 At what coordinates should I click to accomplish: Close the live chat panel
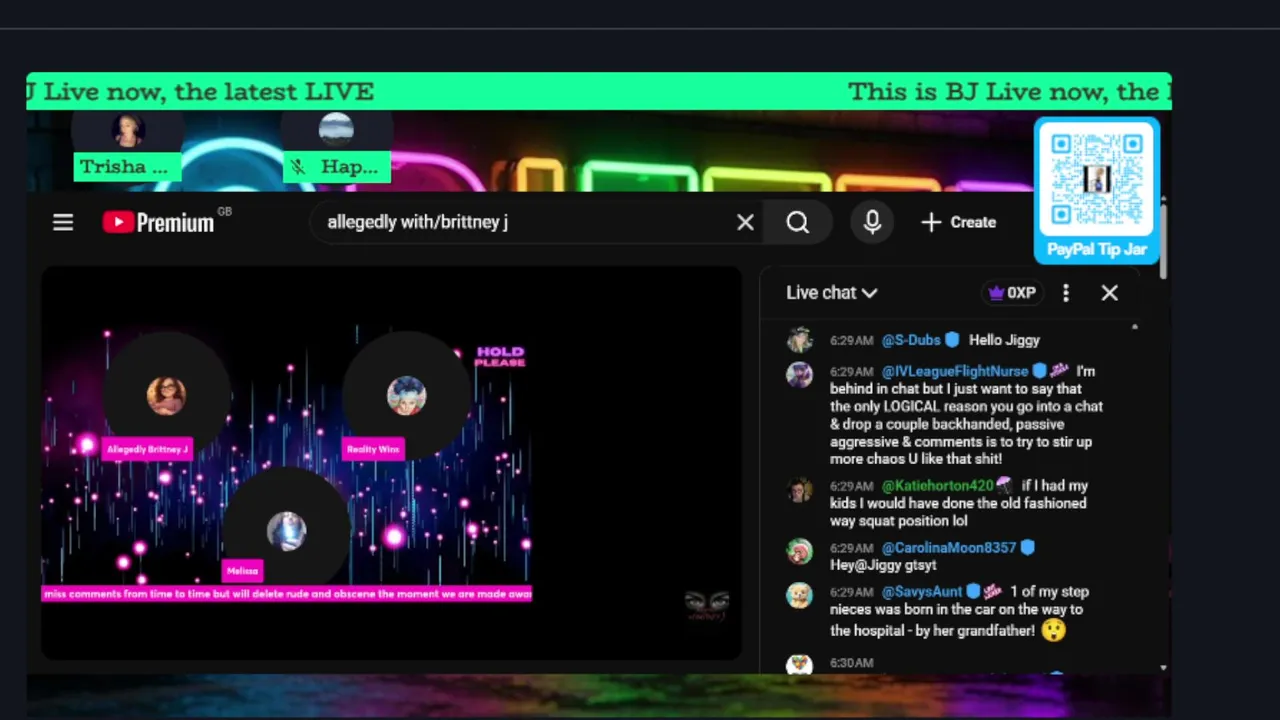pos(1110,293)
